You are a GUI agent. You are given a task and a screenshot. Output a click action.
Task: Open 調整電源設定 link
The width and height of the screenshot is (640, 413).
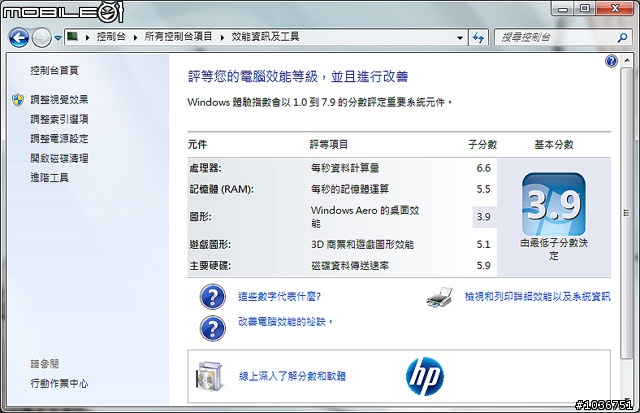tap(59, 139)
